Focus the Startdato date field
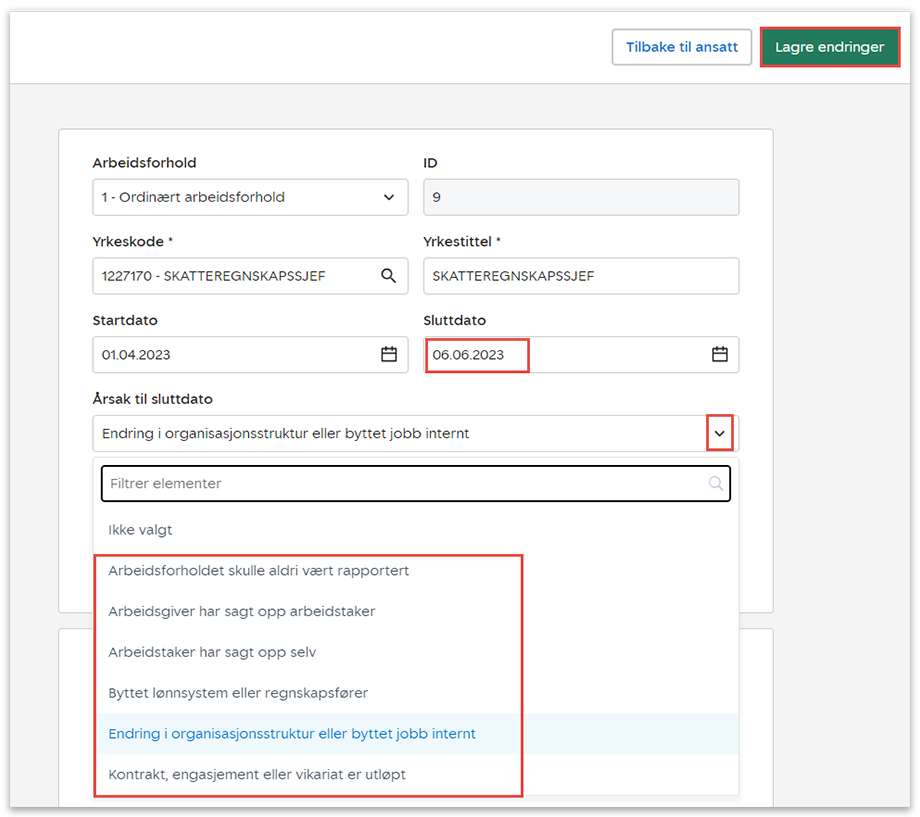The height and width of the screenshot is (817, 920). coord(235,354)
